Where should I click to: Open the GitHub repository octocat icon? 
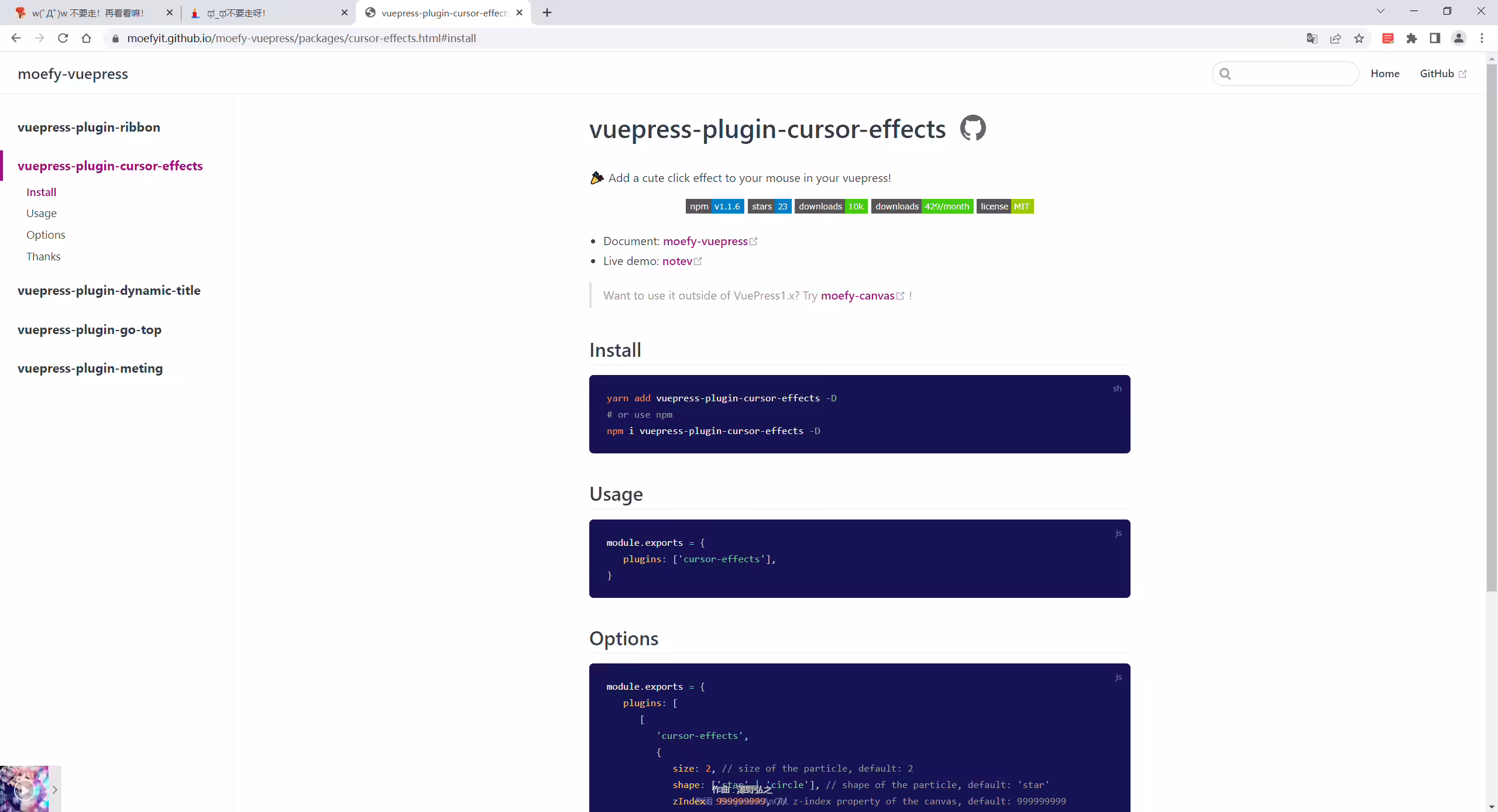click(x=973, y=128)
